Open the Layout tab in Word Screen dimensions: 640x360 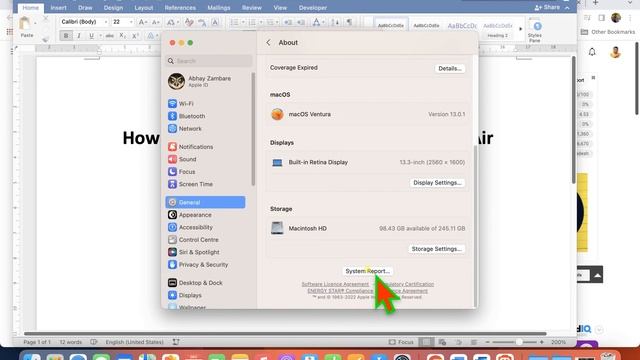point(144,8)
